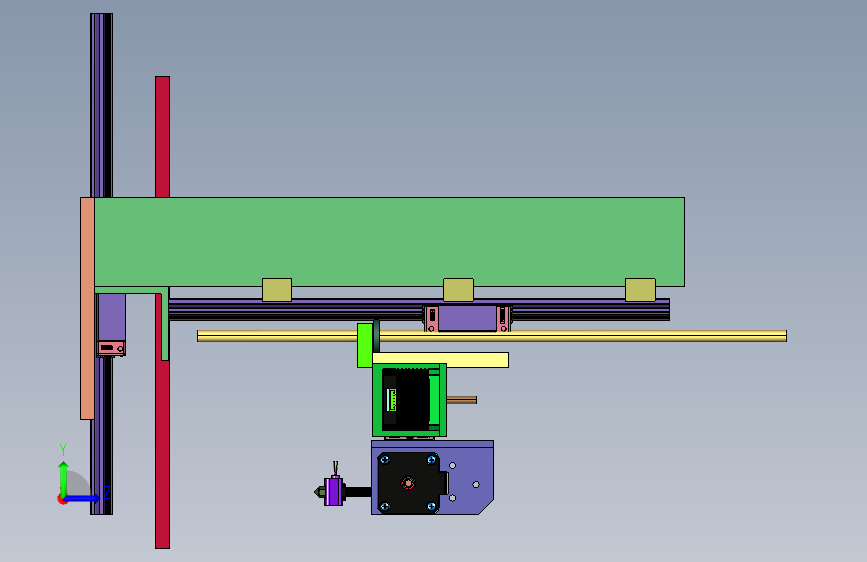Select the rightmost olive mounting block
Screen dimensions: 867x562
640,290
